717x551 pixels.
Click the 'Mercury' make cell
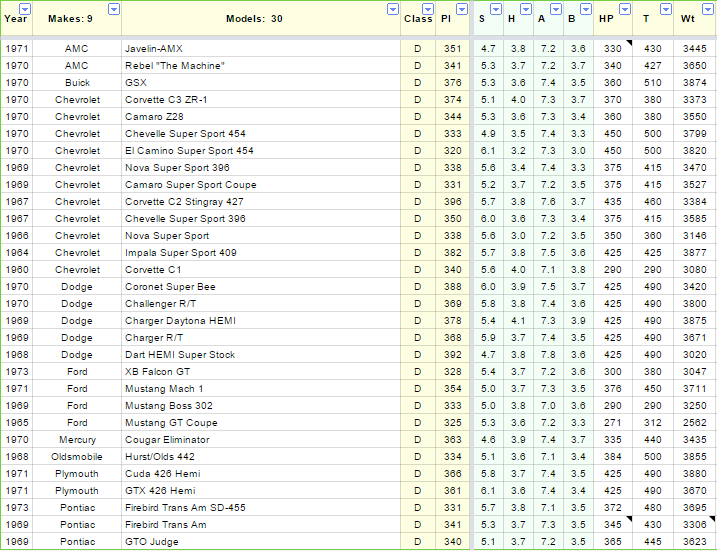tap(77, 439)
